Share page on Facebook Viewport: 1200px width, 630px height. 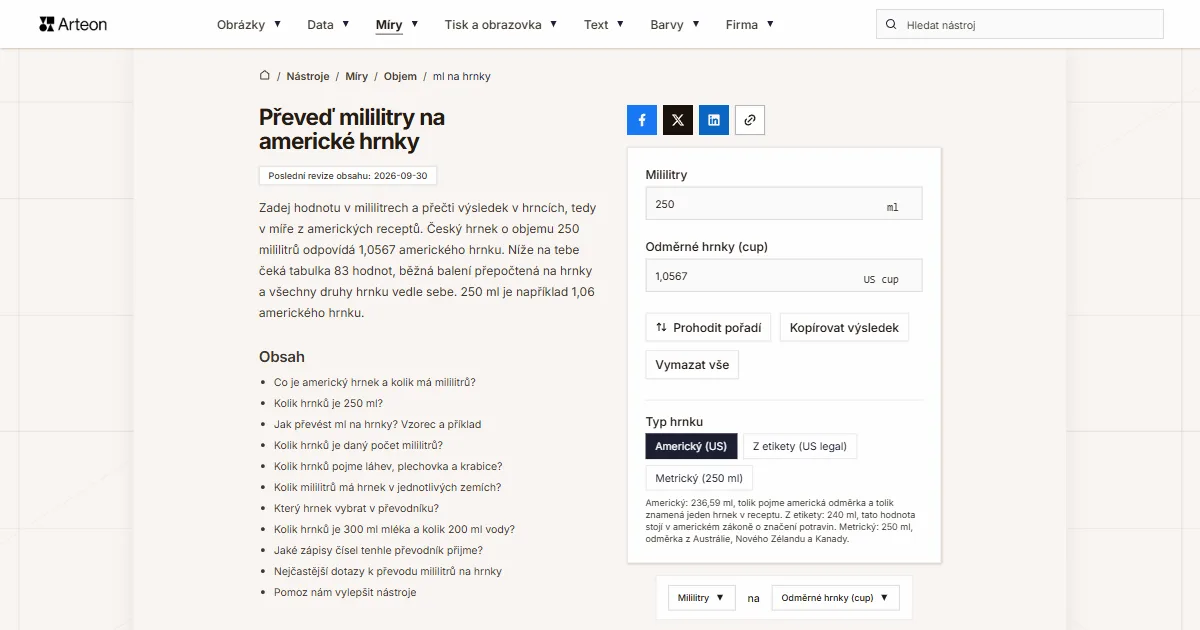(x=642, y=120)
